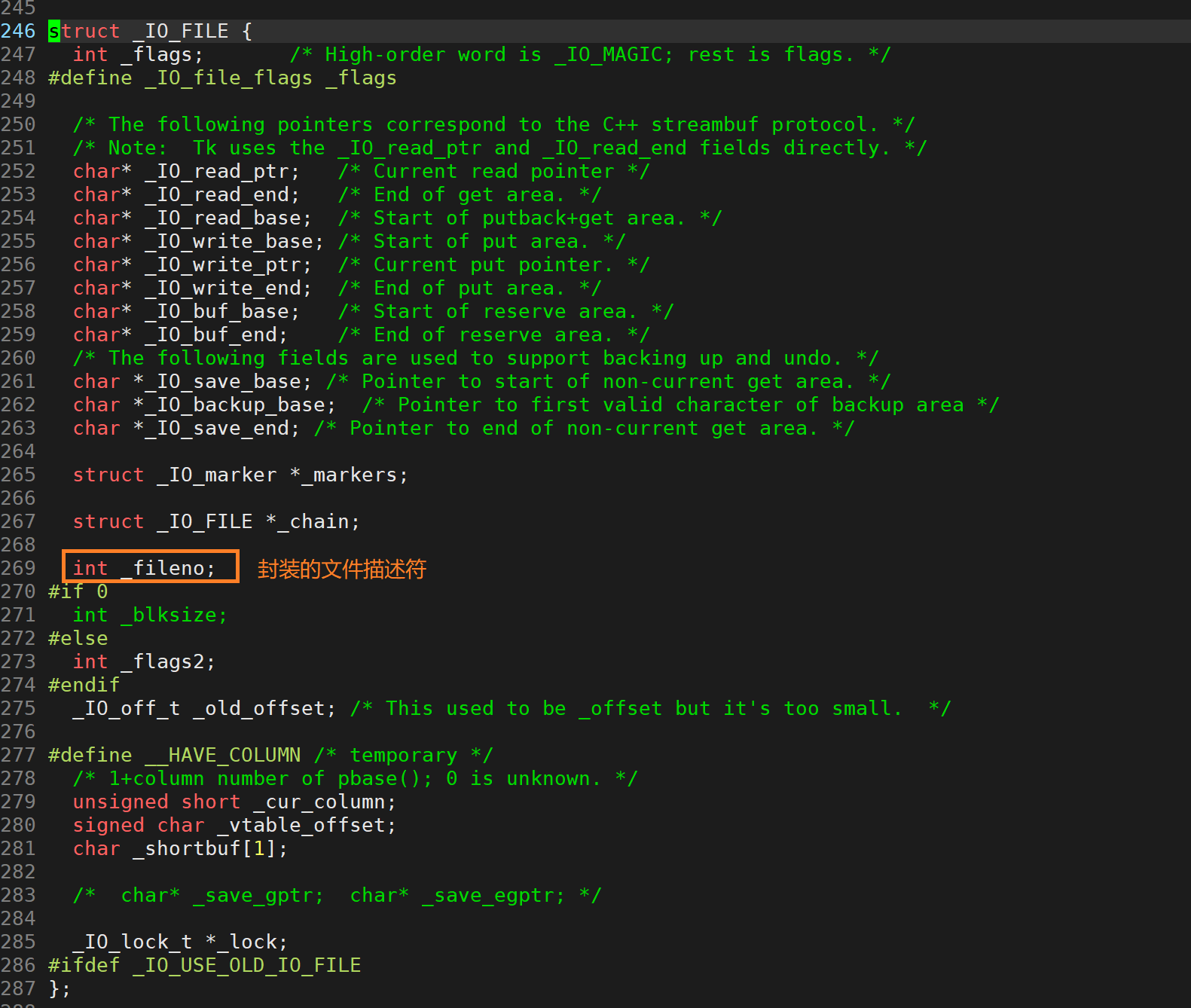Click the 'int _fileno;' declaration
The width and height of the screenshot is (1191, 1008).
(144, 568)
